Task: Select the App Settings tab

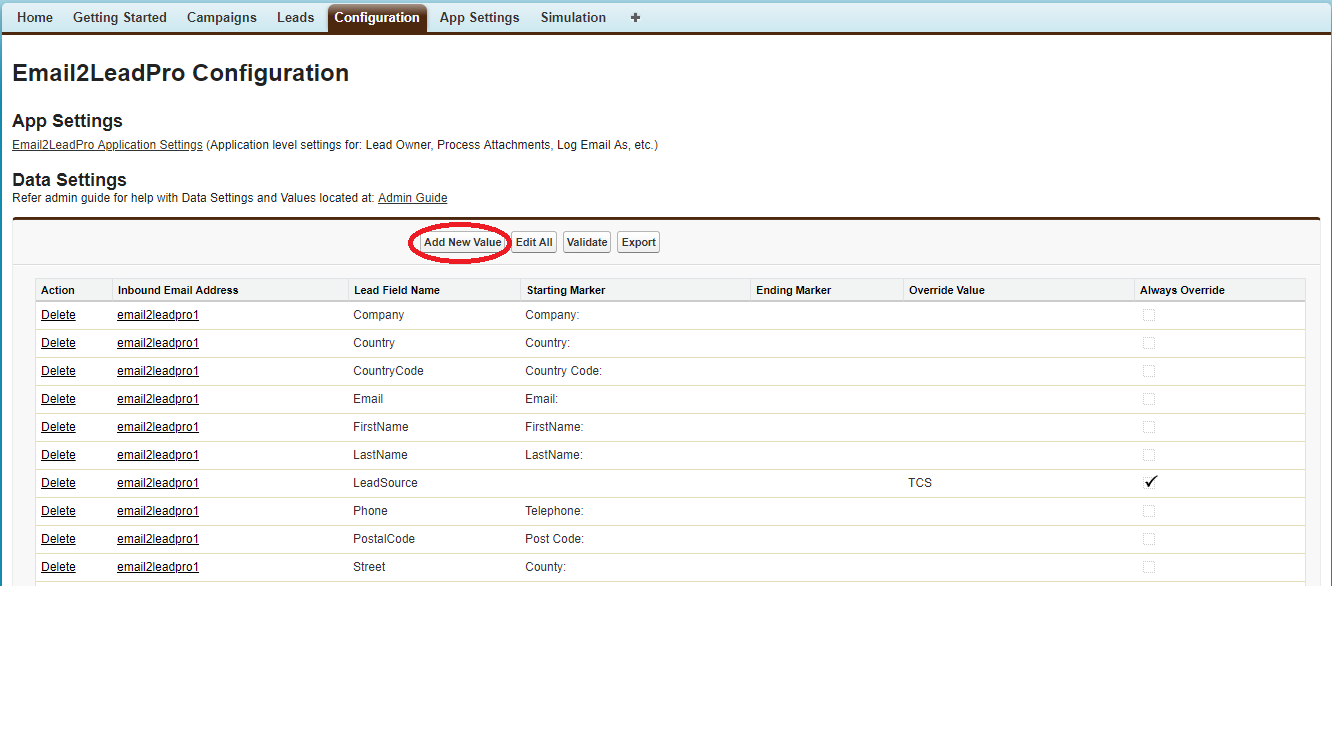Action: point(479,18)
